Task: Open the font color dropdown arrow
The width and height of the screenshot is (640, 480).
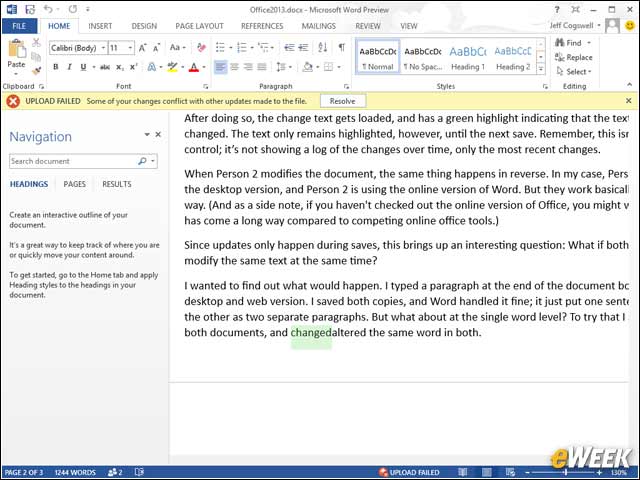Action: pos(204,67)
